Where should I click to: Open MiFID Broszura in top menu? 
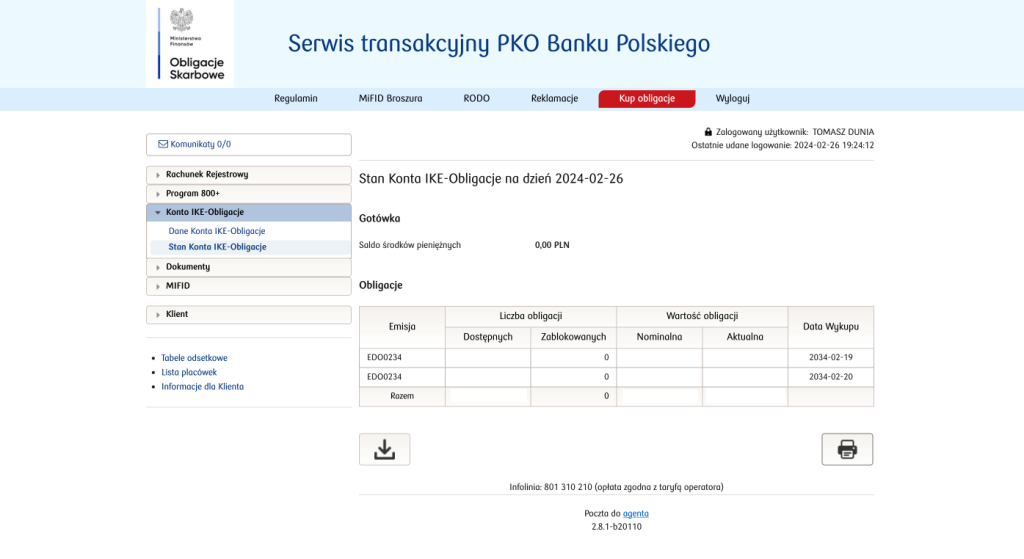[x=390, y=99]
